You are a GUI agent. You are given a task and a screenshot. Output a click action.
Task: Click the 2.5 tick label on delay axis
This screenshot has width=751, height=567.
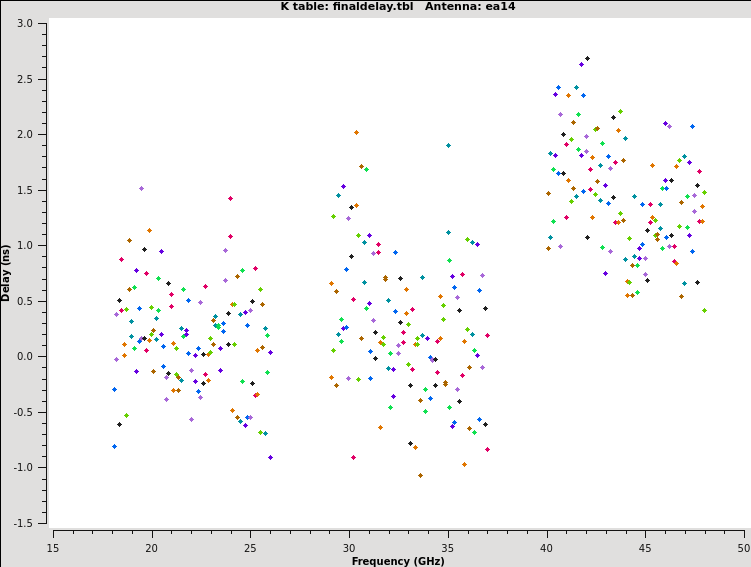(x=26, y=79)
